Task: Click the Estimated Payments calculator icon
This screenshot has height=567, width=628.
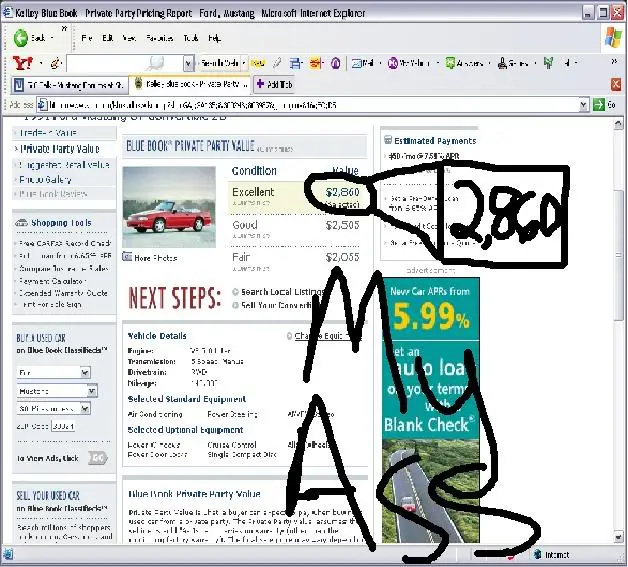Action: tap(387, 140)
